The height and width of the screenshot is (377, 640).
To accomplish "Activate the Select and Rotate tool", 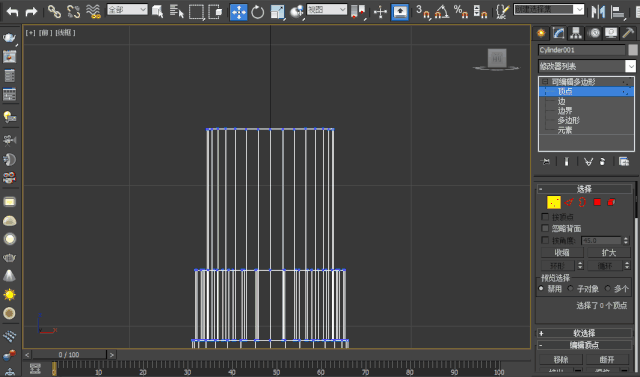I will click(258, 12).
